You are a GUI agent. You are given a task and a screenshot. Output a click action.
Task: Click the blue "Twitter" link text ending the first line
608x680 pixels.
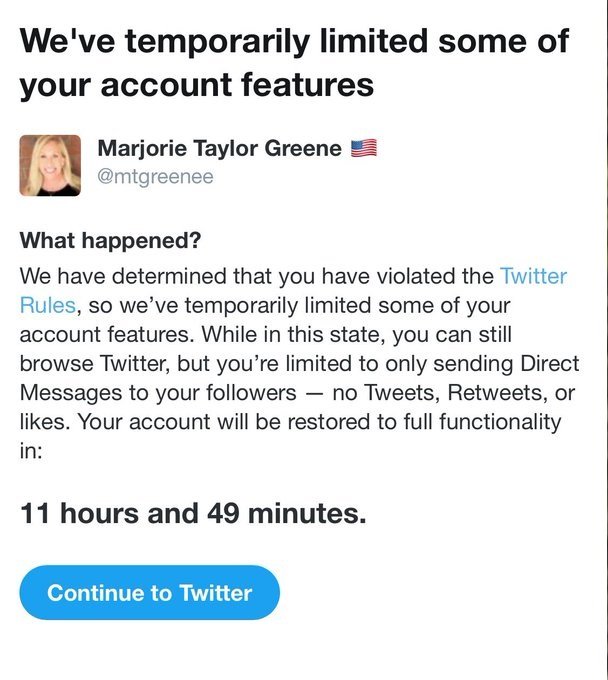point(533,276)
